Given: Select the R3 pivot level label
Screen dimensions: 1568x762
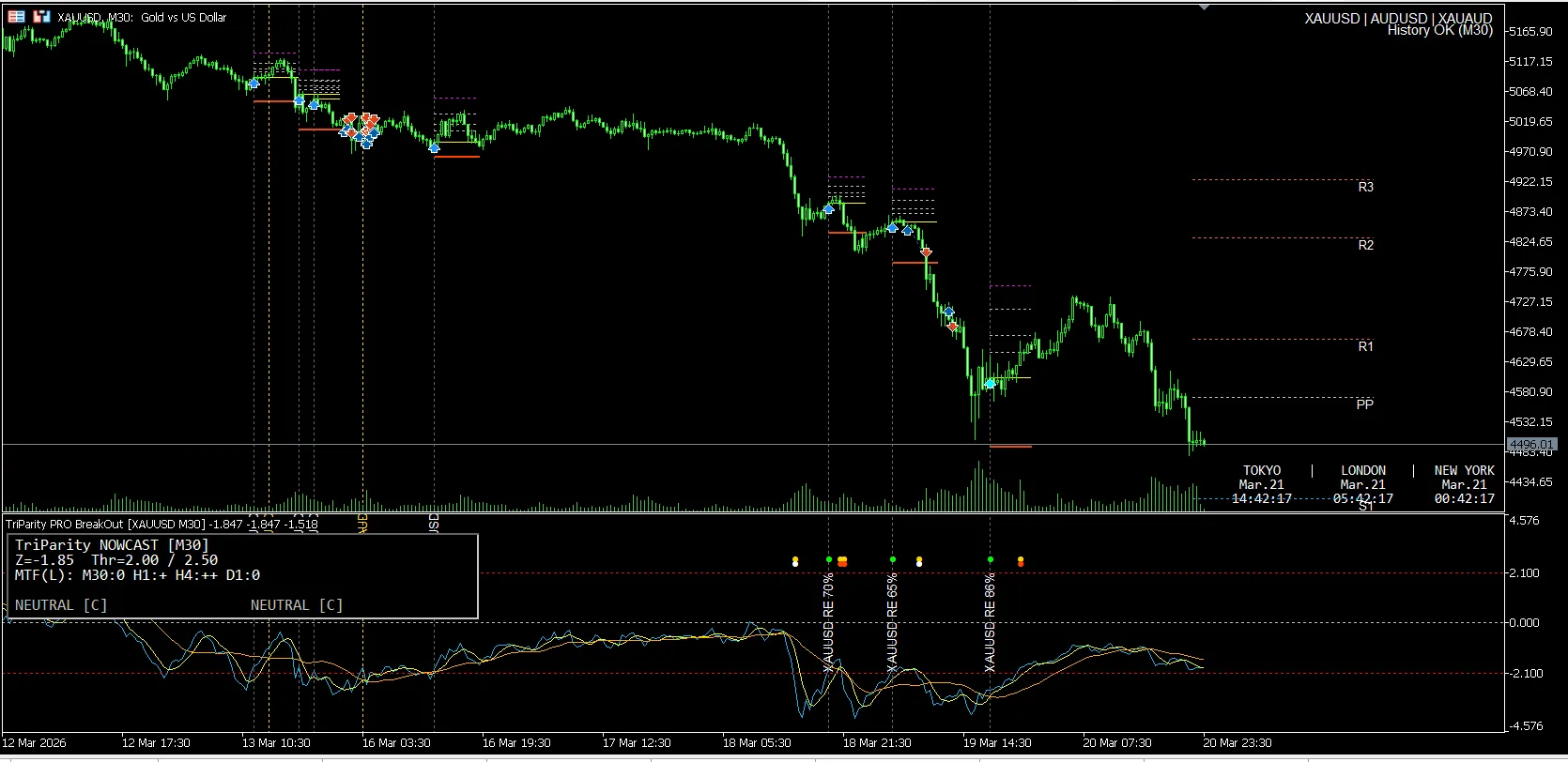Looking at the screenshot, I should [1366, 188].
